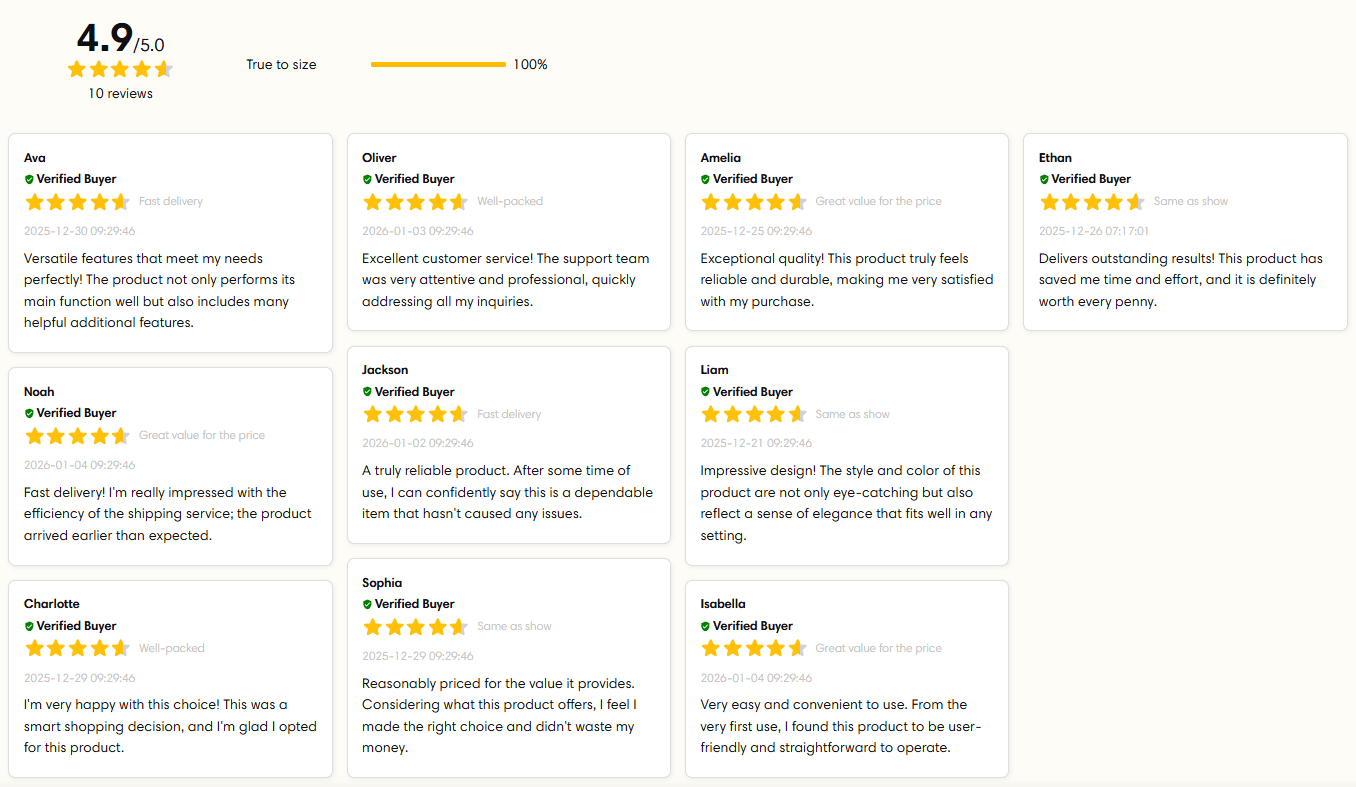Click the verified shield icon in Liam's review

705,392
